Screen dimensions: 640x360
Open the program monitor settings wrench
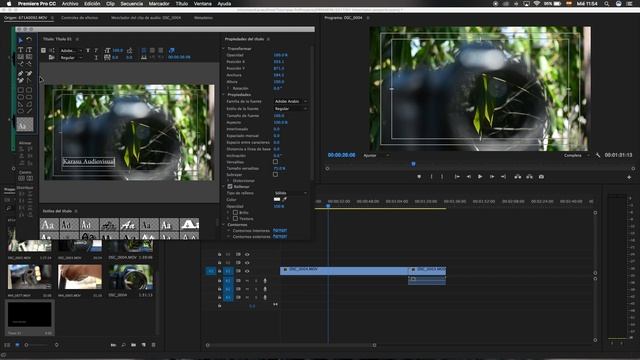pos(598,155)
